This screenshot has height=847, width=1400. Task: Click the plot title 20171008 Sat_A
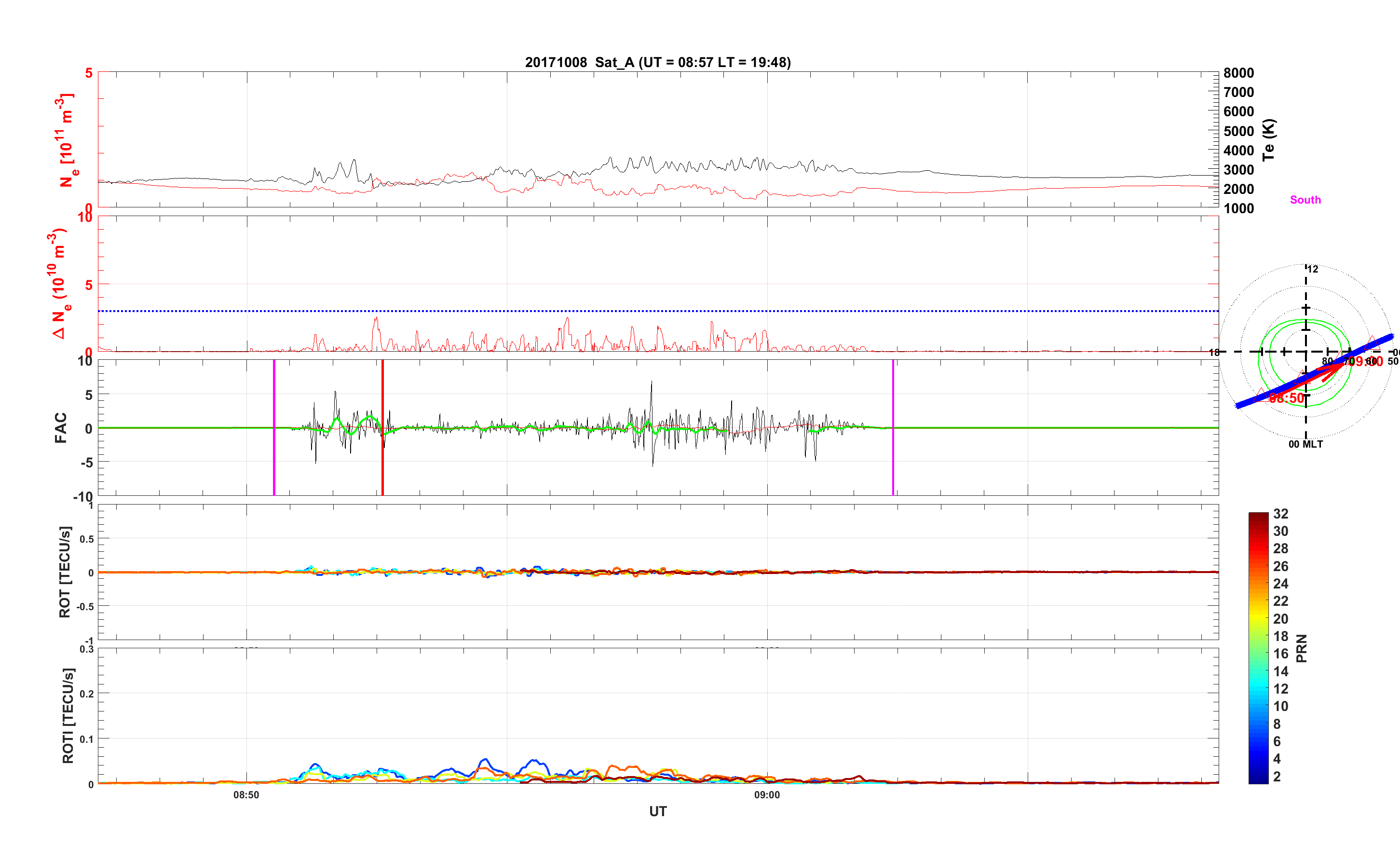tap(657, 63)
